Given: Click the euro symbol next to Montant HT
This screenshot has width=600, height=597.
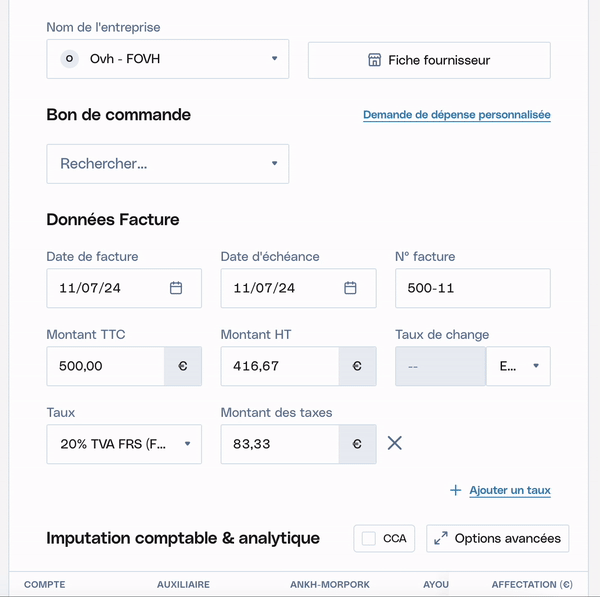Looking at the screenshot, I should pyautogui.click(x=357, y=366).
